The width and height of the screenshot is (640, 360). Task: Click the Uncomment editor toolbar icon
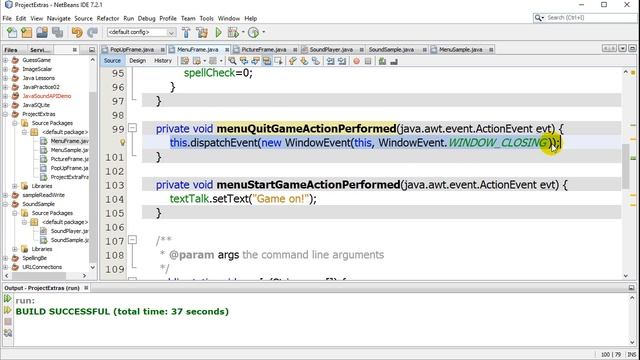coord(394,61)
